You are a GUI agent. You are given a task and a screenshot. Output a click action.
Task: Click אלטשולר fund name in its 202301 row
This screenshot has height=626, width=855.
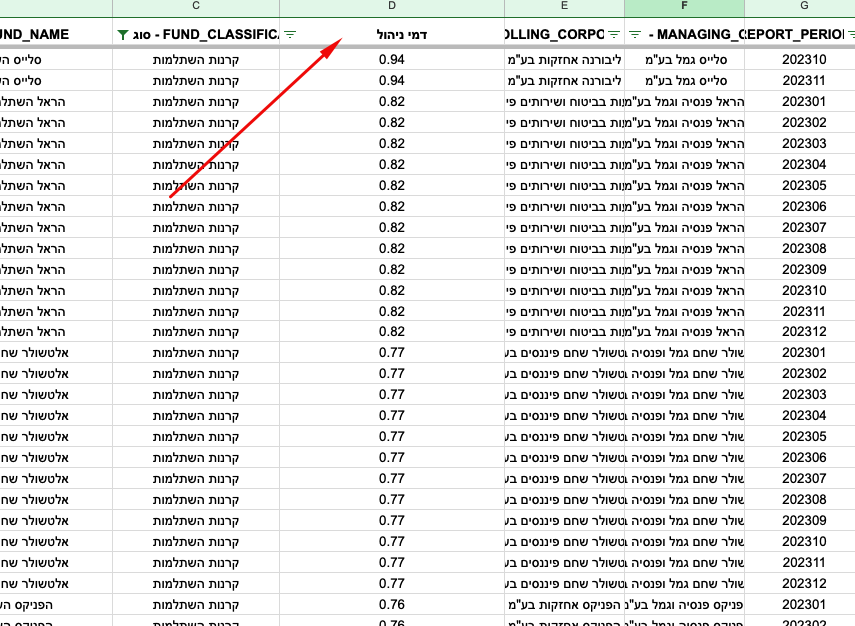pos(56,353)
